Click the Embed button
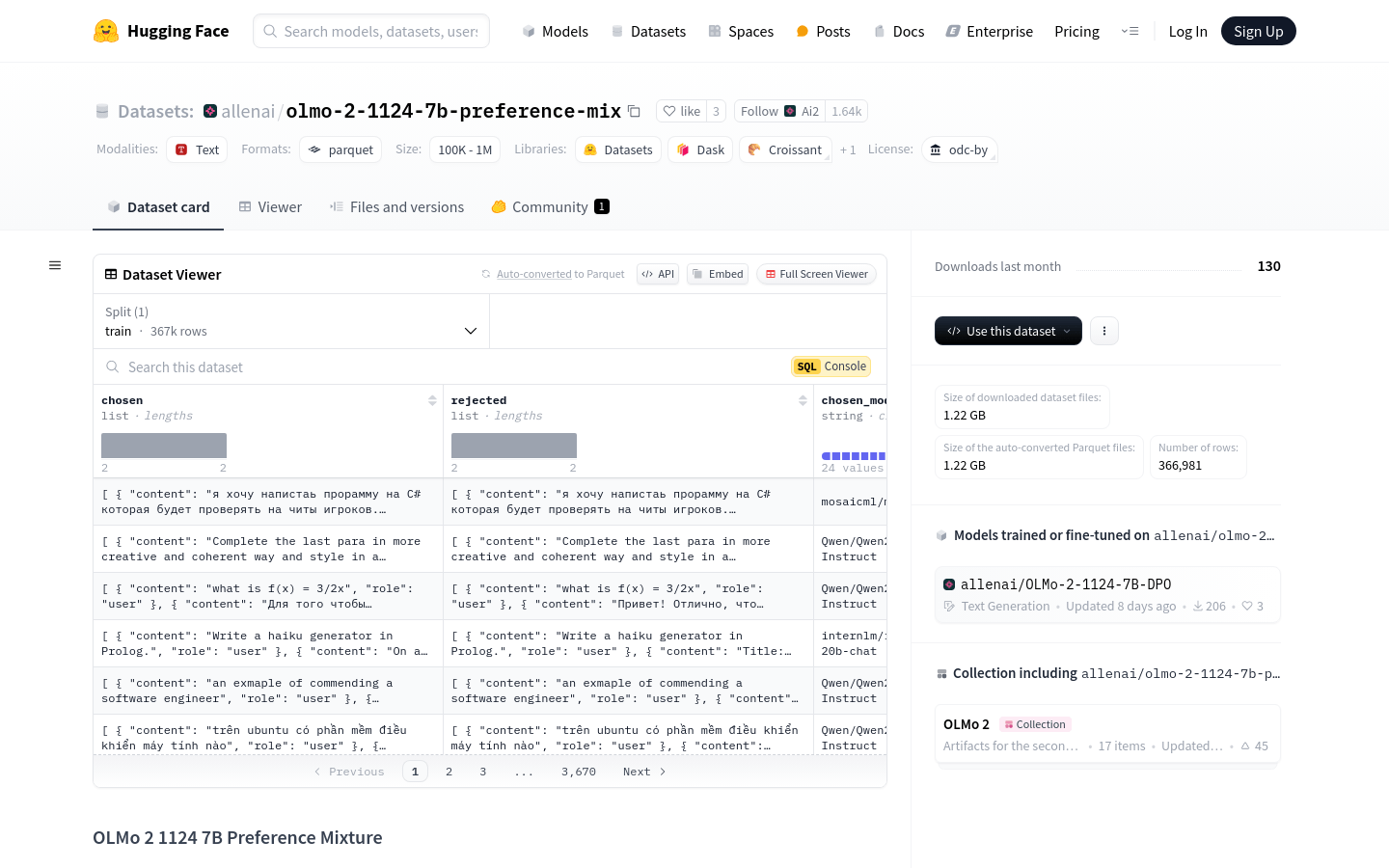 pos(718,274)
